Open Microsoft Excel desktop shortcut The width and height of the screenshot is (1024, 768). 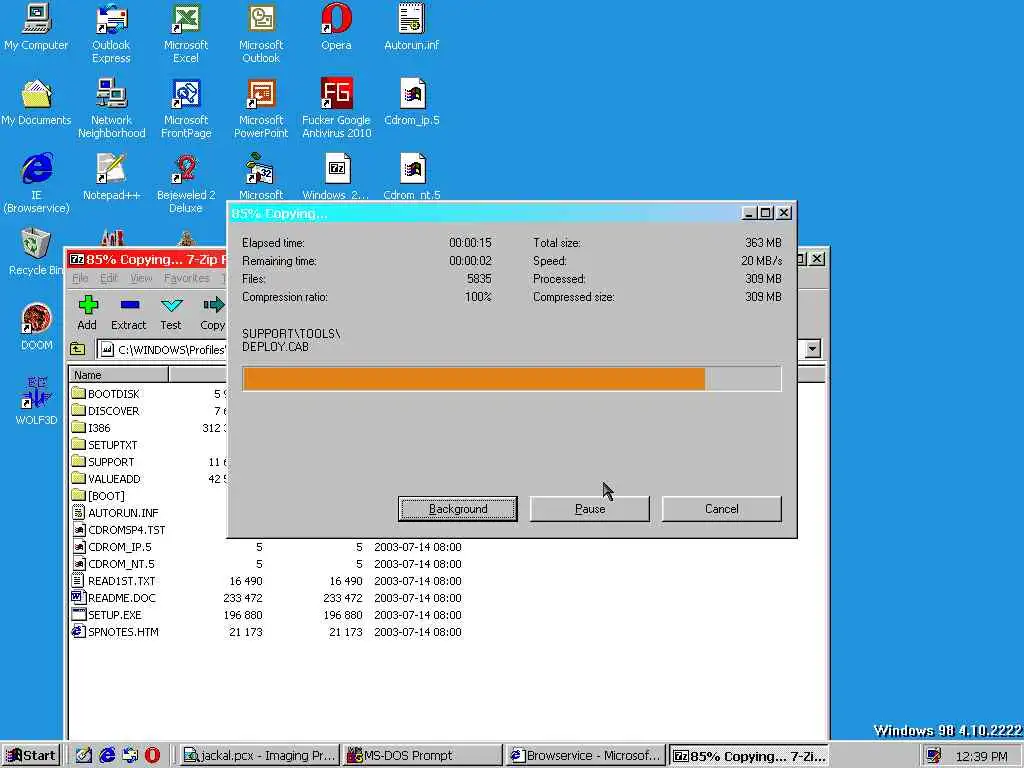pos(186,33)
